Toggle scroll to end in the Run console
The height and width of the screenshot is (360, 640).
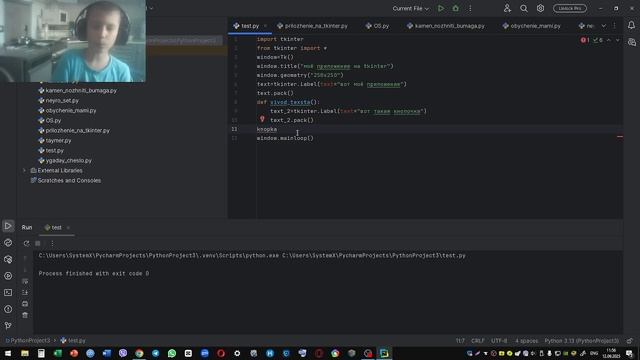point(25,293)
